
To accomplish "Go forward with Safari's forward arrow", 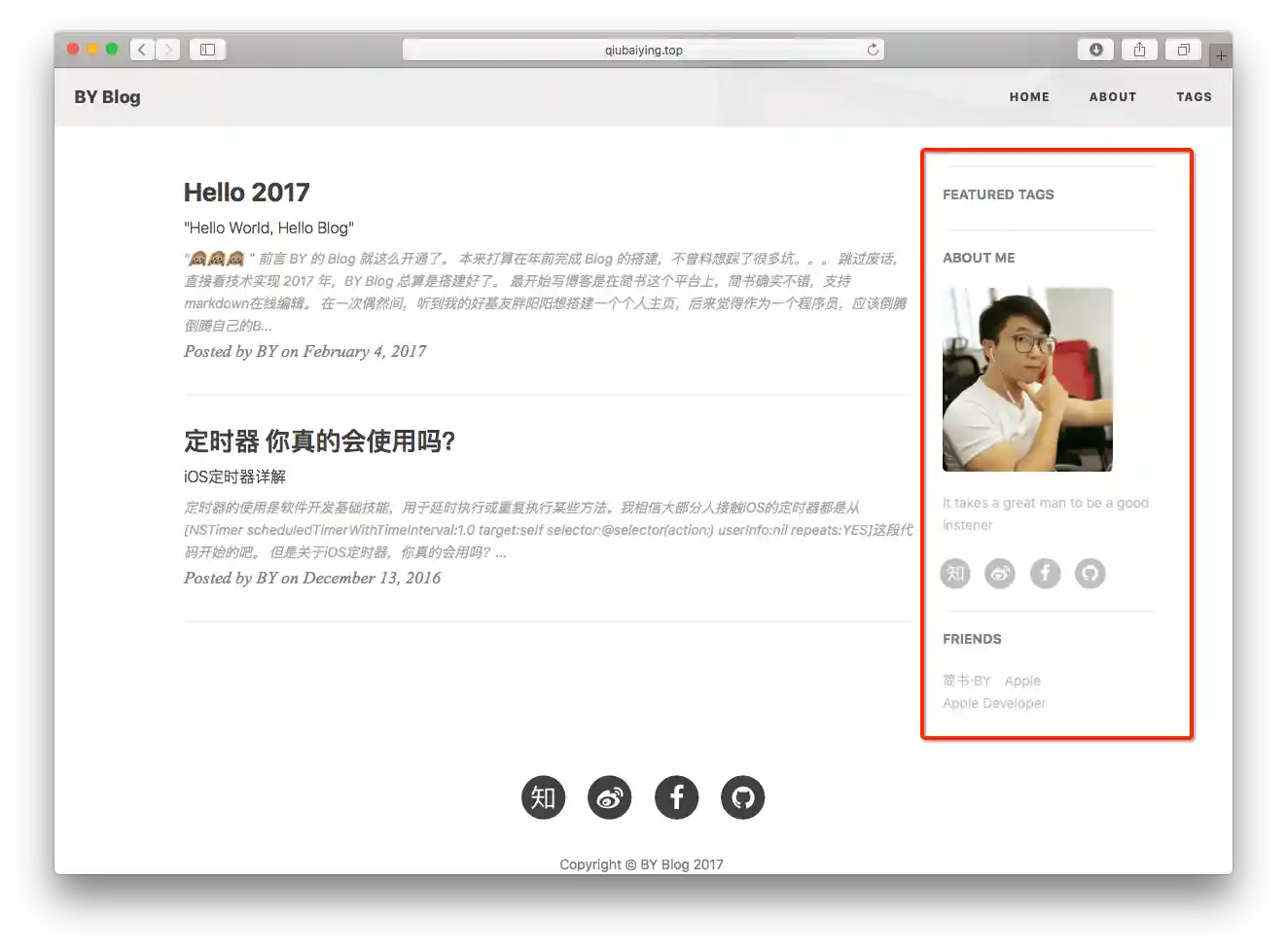I will point(168,50).
